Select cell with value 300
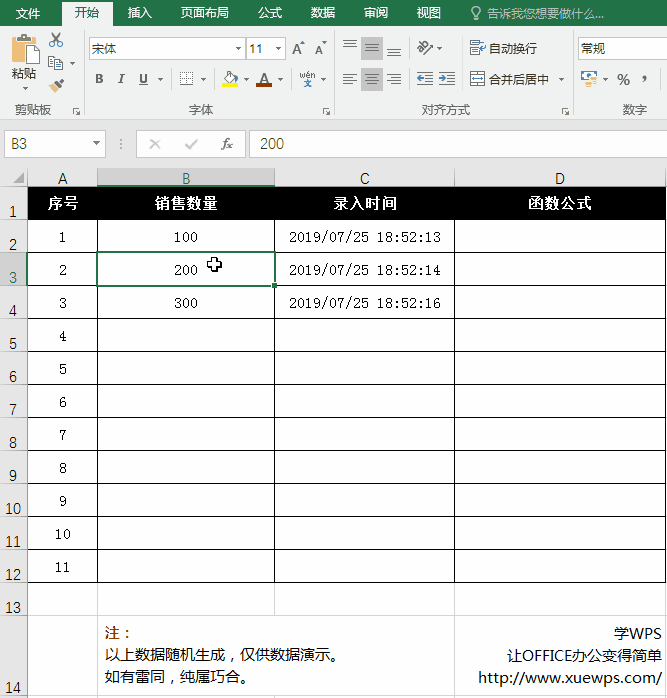Viewport: 667px width, 698px height. point(186,303)
